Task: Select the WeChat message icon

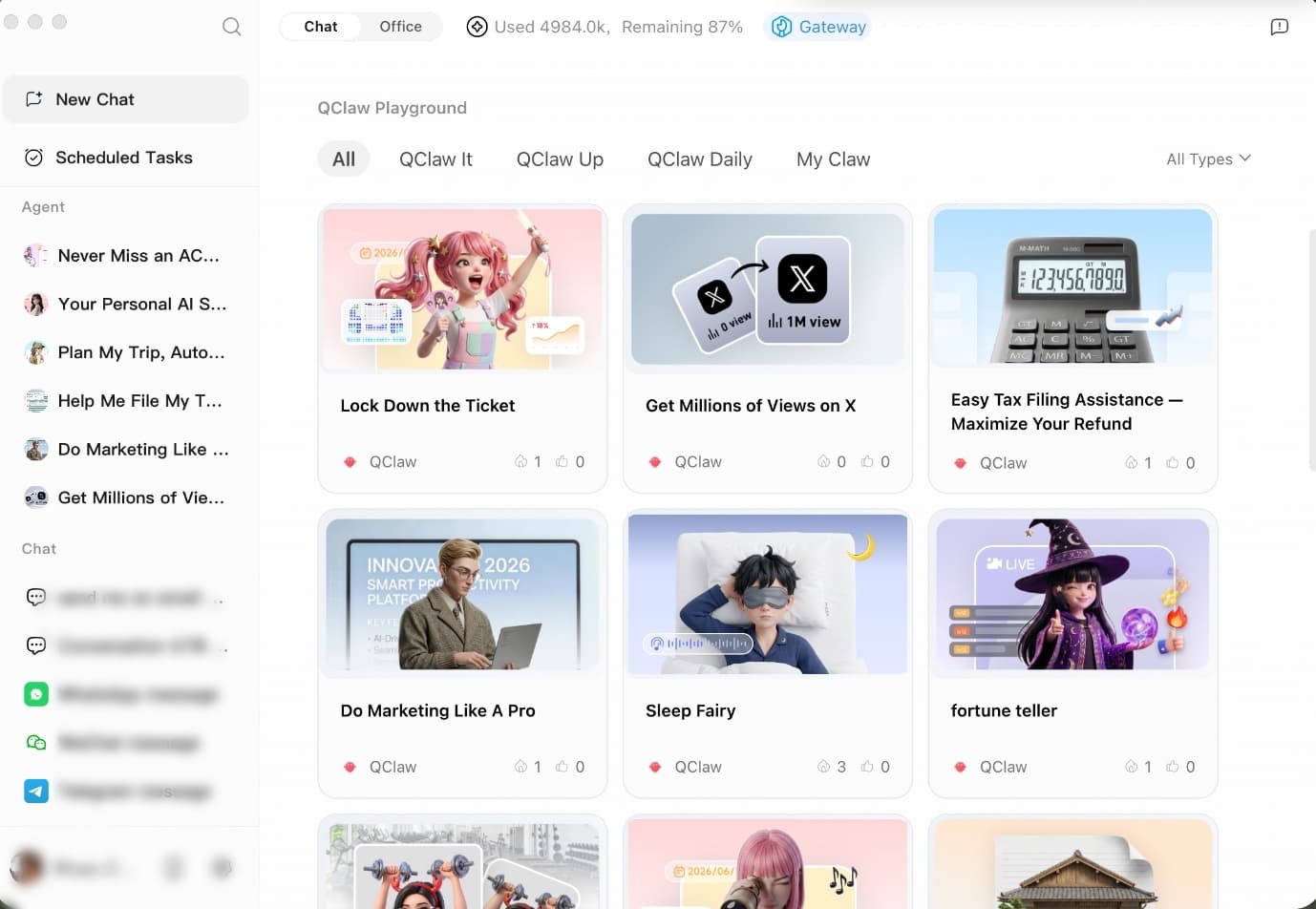Action: (x=35, y=742)
